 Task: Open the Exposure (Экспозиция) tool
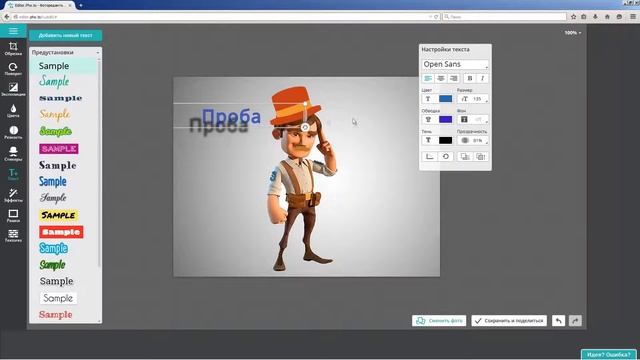(x=13, y=89)
